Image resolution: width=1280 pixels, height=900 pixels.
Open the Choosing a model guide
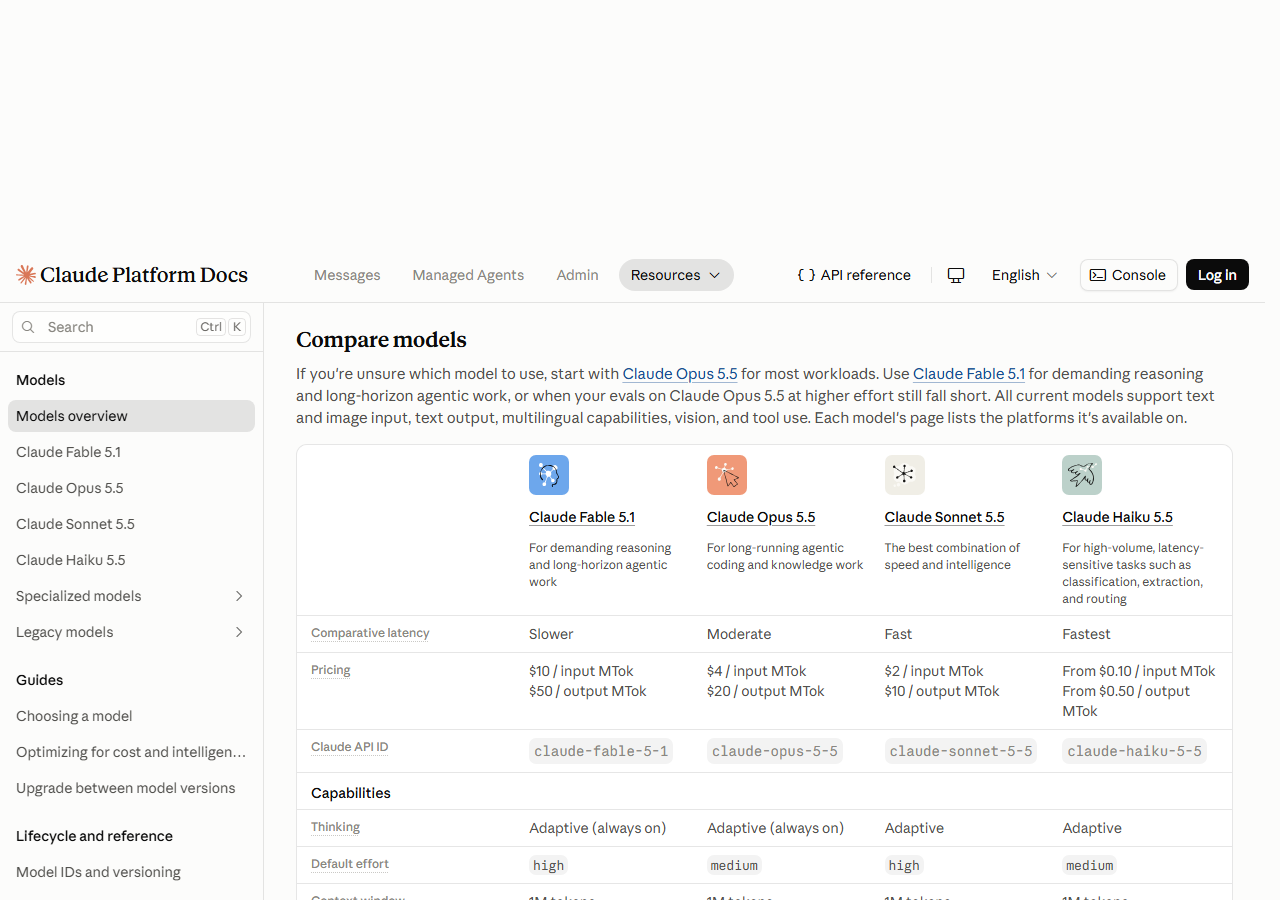pos(131,716)
